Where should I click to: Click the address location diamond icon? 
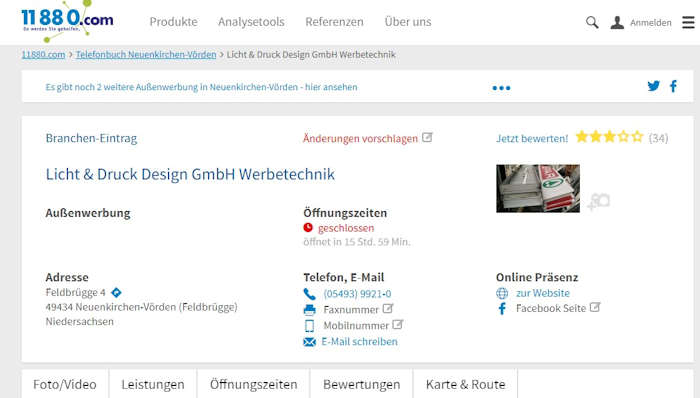(x=116, y=293)
